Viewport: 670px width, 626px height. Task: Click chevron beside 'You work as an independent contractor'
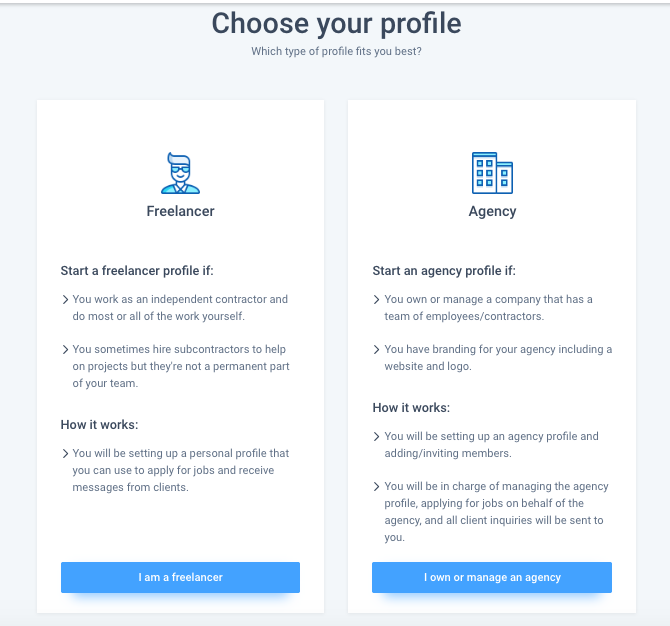[65, 300]
